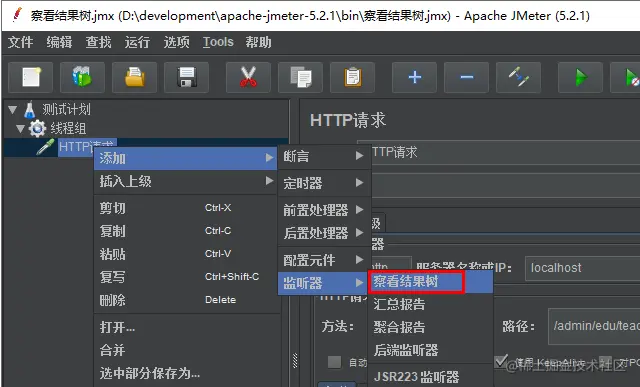The width and height of the screenshot is (640, 387).
Task: Select 后端监听器 listener
Action: pos(431,350)
